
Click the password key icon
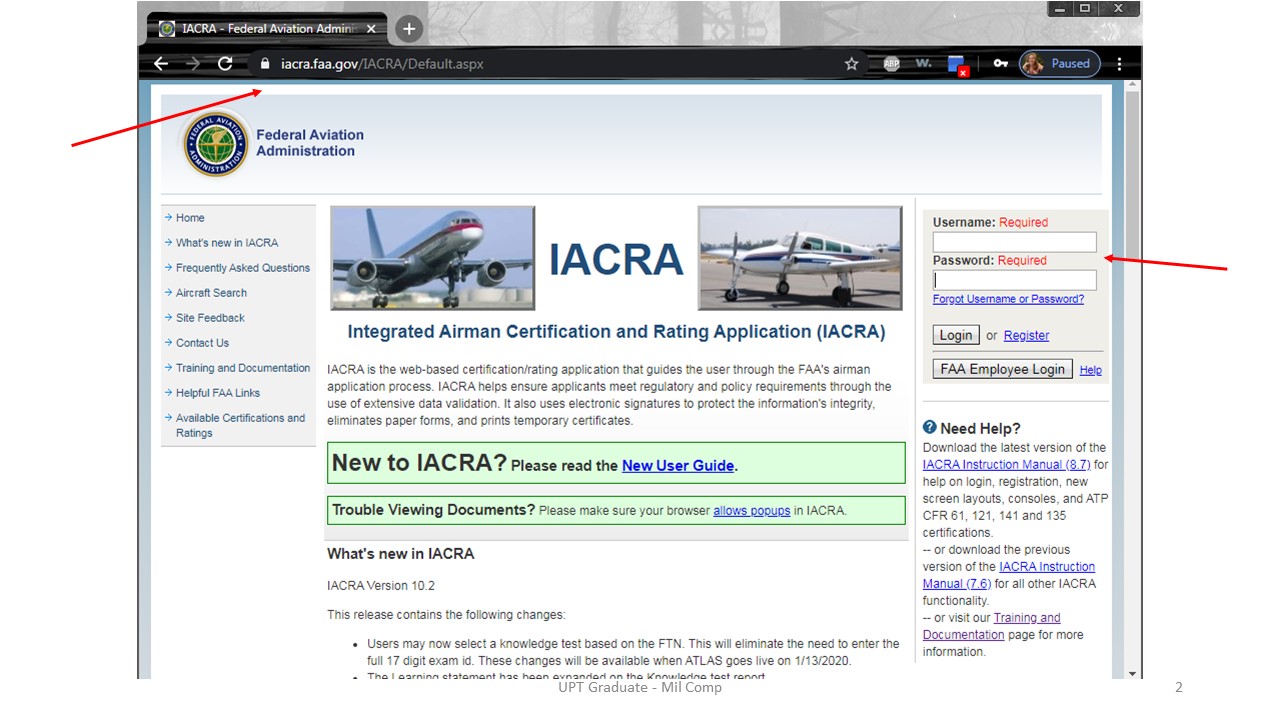point(1000,64)
